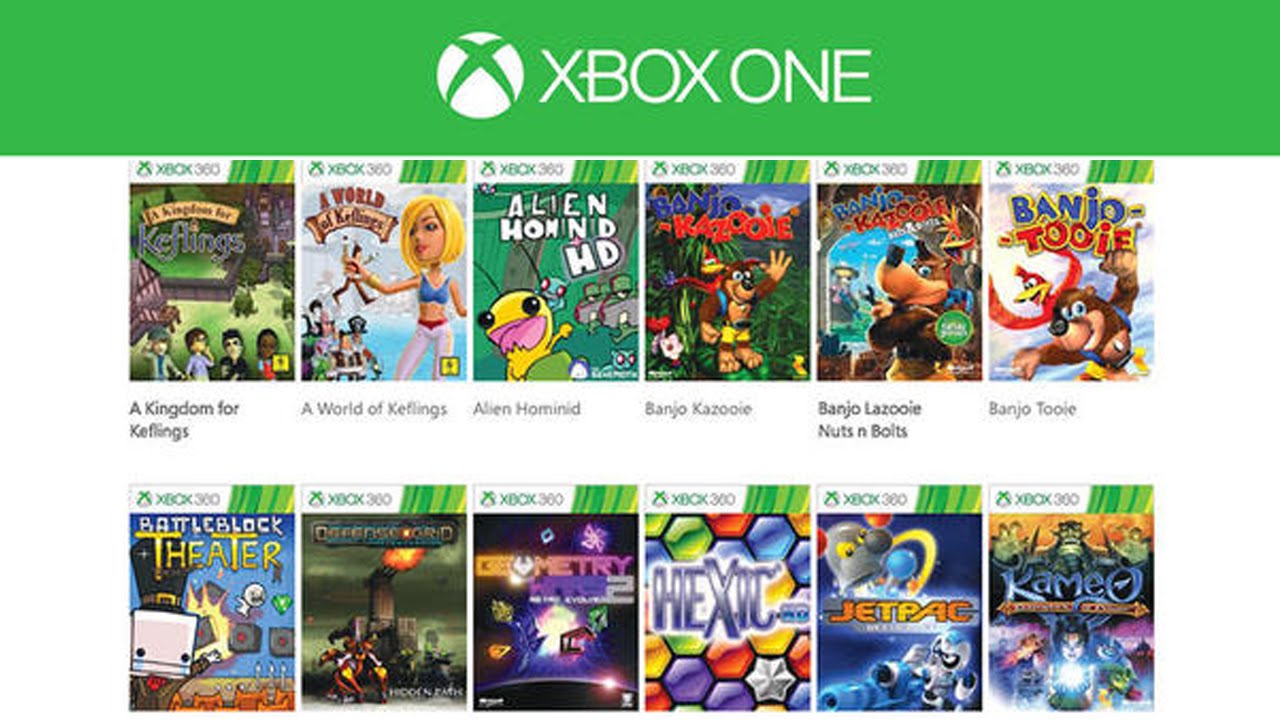1280x720 pixels.
Task: Click the 'A Kingdom for Keflings' title text
Action: click(x=185, y=420)
